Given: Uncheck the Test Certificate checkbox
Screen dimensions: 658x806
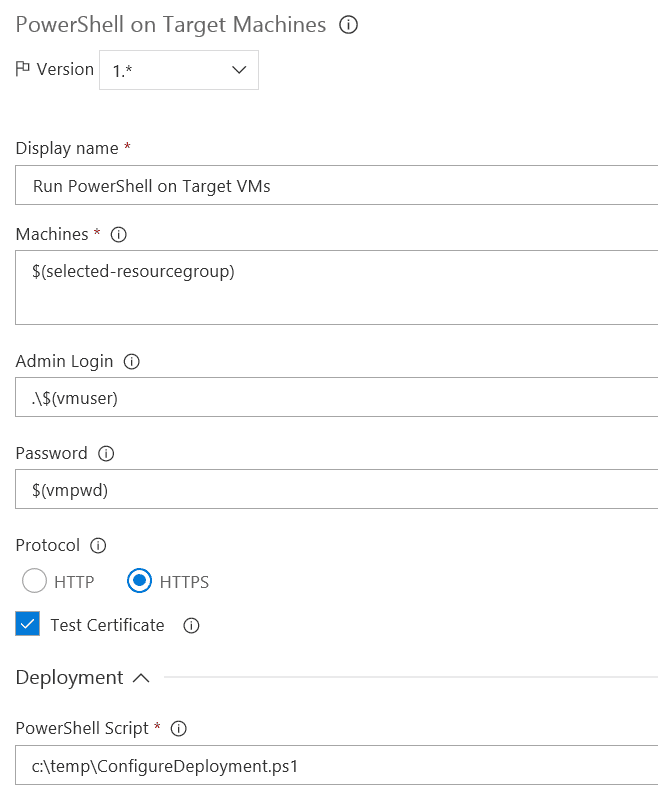Looking at the screenshot, I should 28,624.
